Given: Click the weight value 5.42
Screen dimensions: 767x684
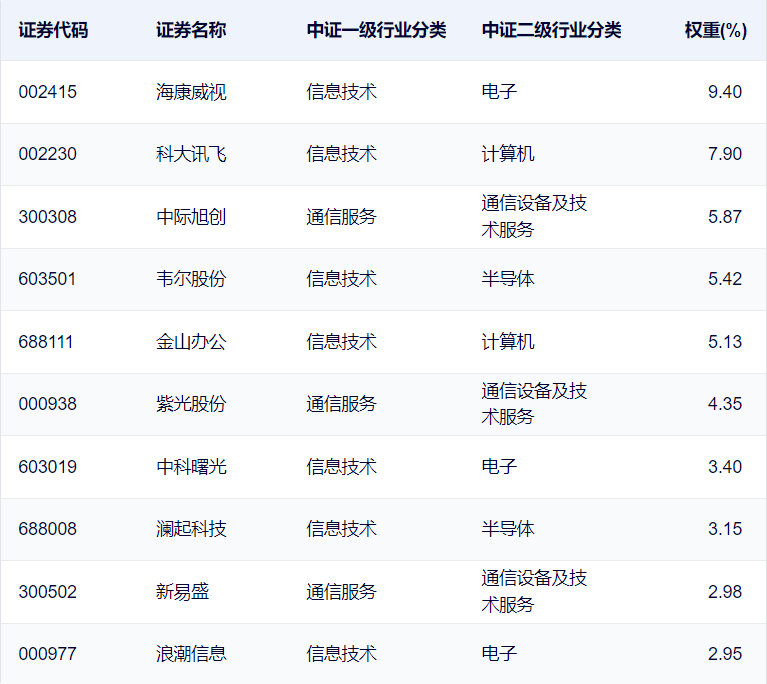Looking at the screenshot, I should point(725,279).
